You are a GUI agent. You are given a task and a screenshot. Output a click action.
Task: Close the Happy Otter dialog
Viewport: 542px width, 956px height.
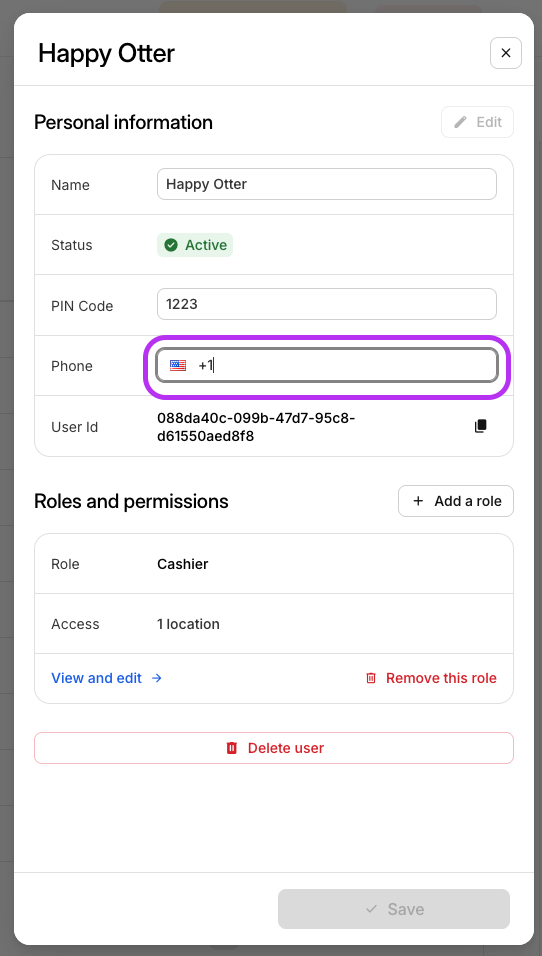tap(505, 53)
